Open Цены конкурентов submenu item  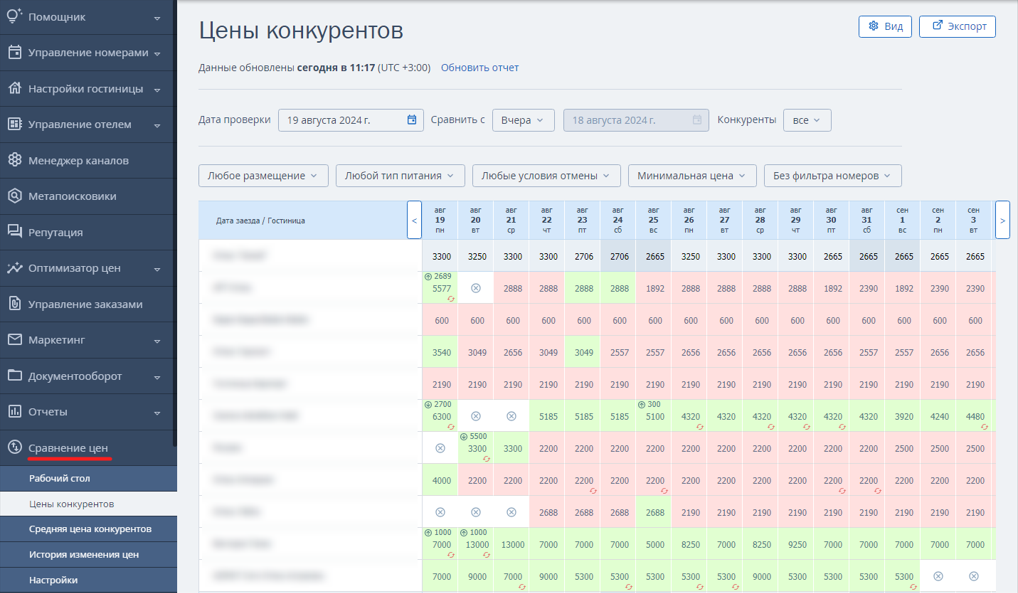click(x=88, y=503)
